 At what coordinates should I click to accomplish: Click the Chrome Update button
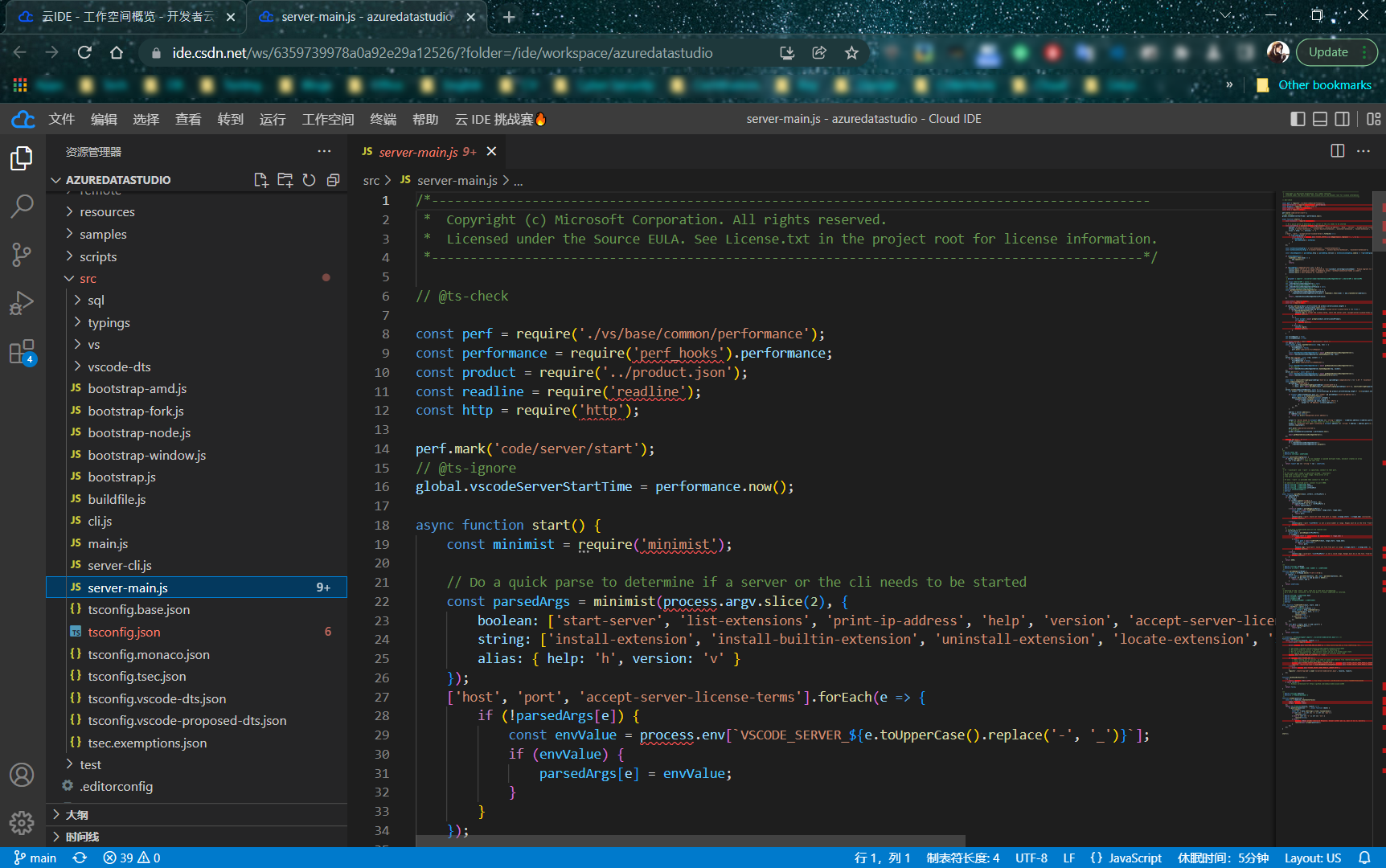(x=1336, y=52)
